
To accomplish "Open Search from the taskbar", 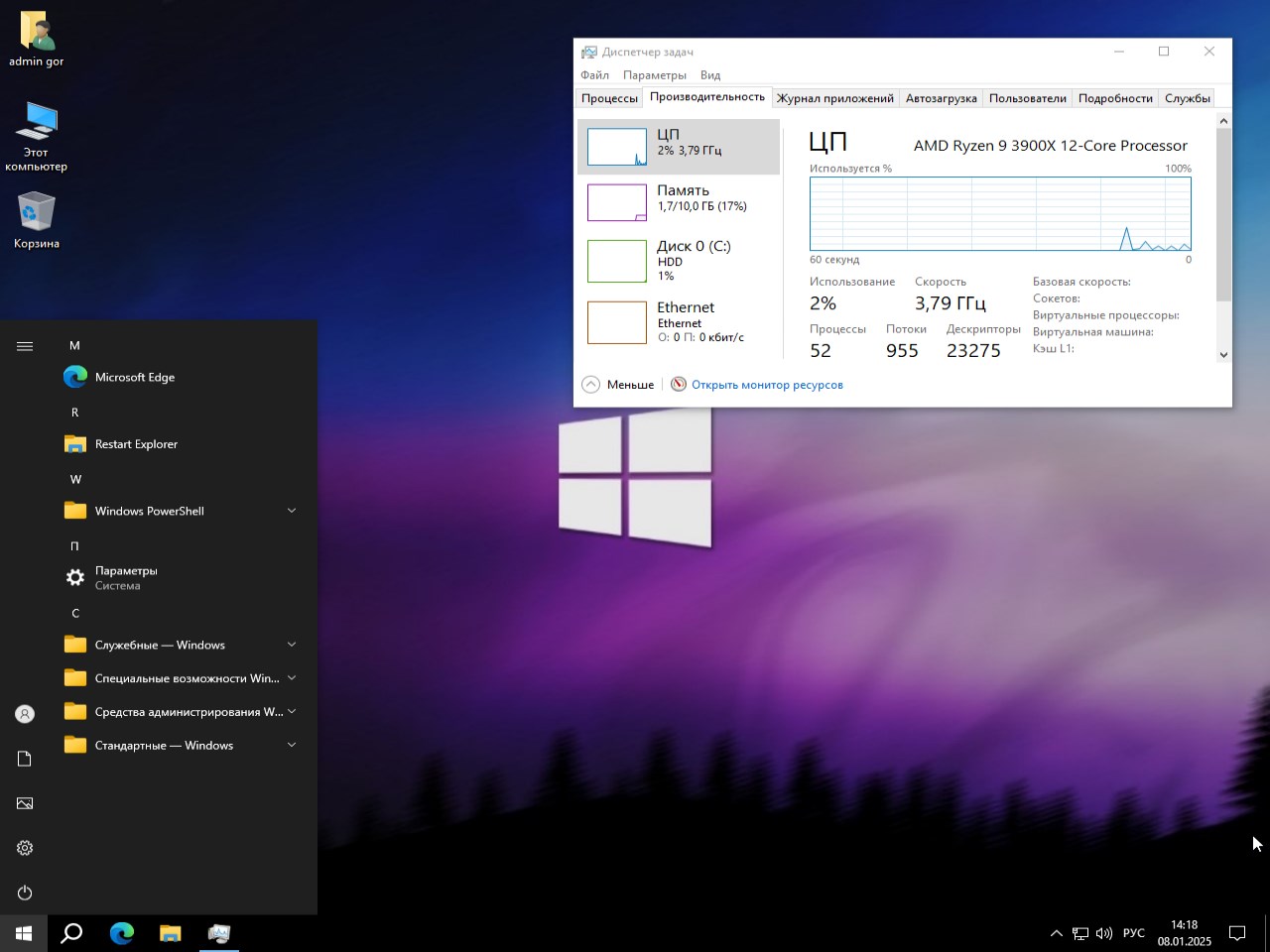I will [70, 933].
